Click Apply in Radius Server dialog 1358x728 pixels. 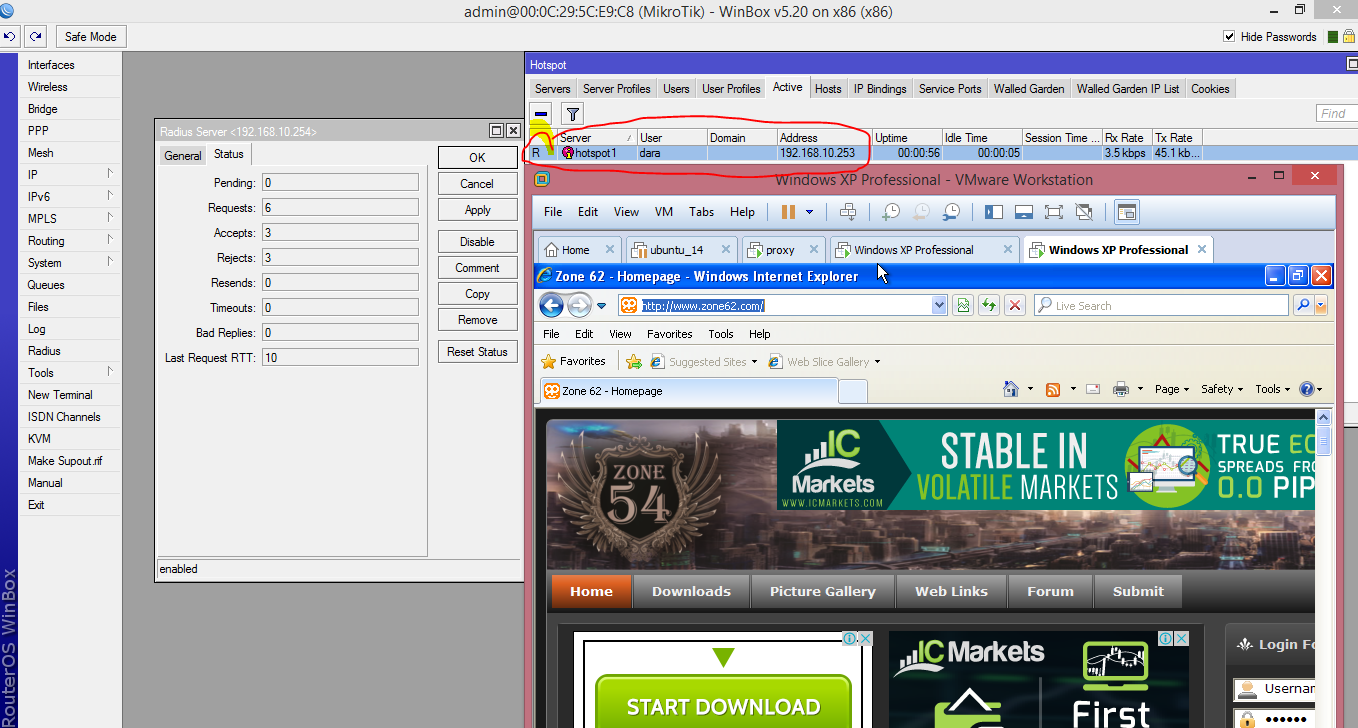point(477,210)
